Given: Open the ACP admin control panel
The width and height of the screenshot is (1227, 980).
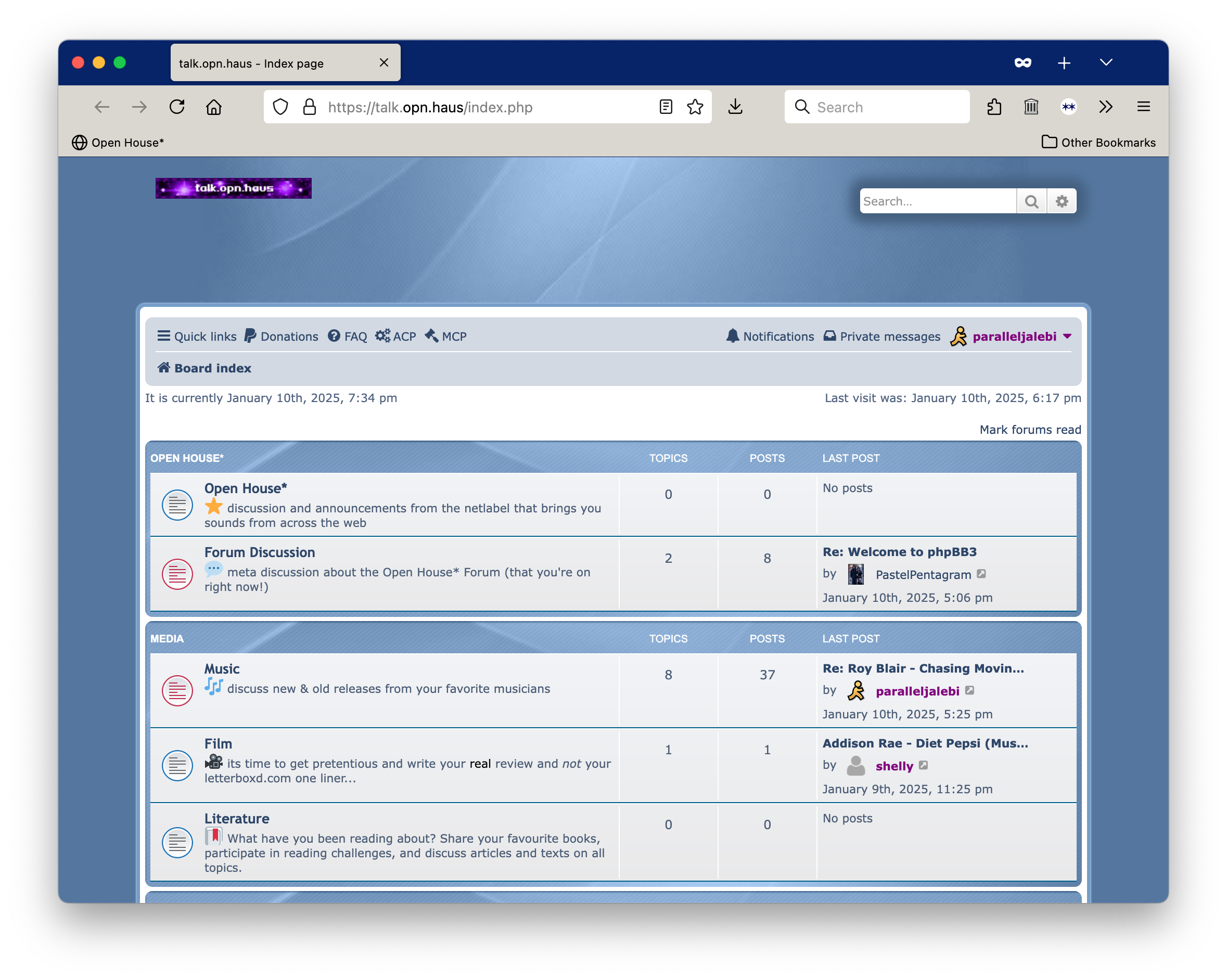Looking at the screenshot, I should click(x=395, y=336).
